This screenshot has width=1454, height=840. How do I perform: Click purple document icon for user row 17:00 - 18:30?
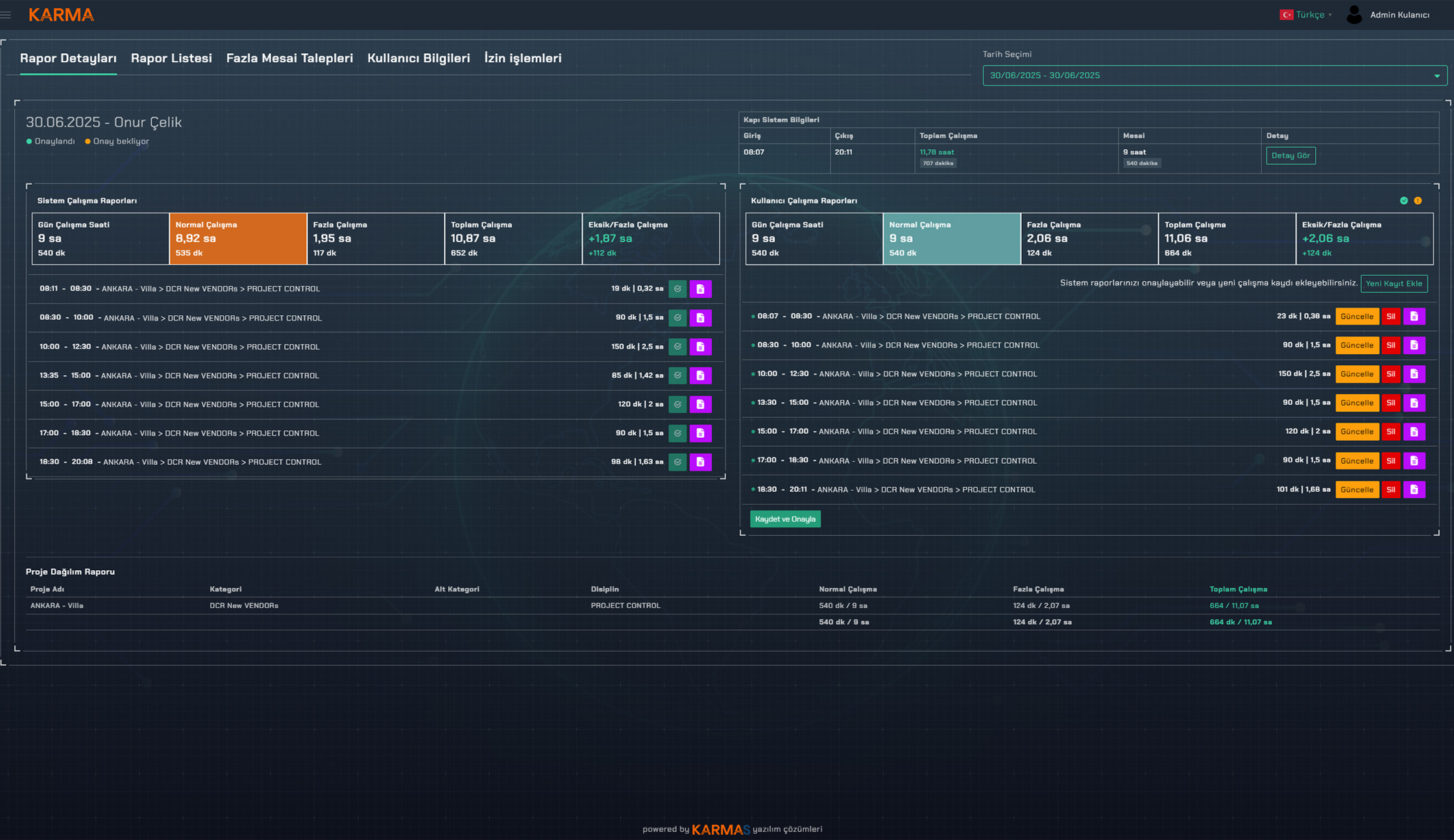[x=1414, y=461]
